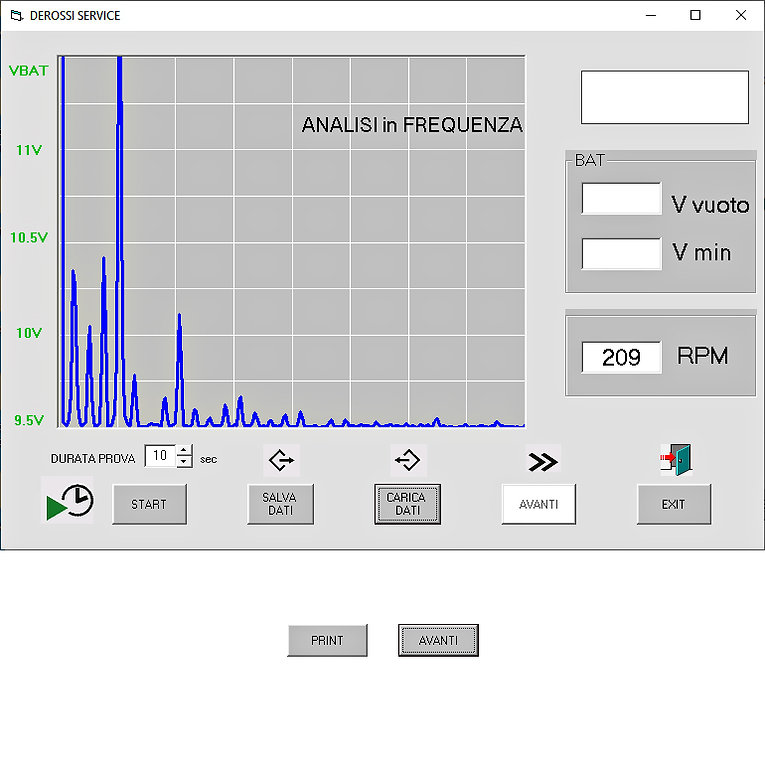Focus the V vuoto input box
765x765 pixels.
(621, 199)
